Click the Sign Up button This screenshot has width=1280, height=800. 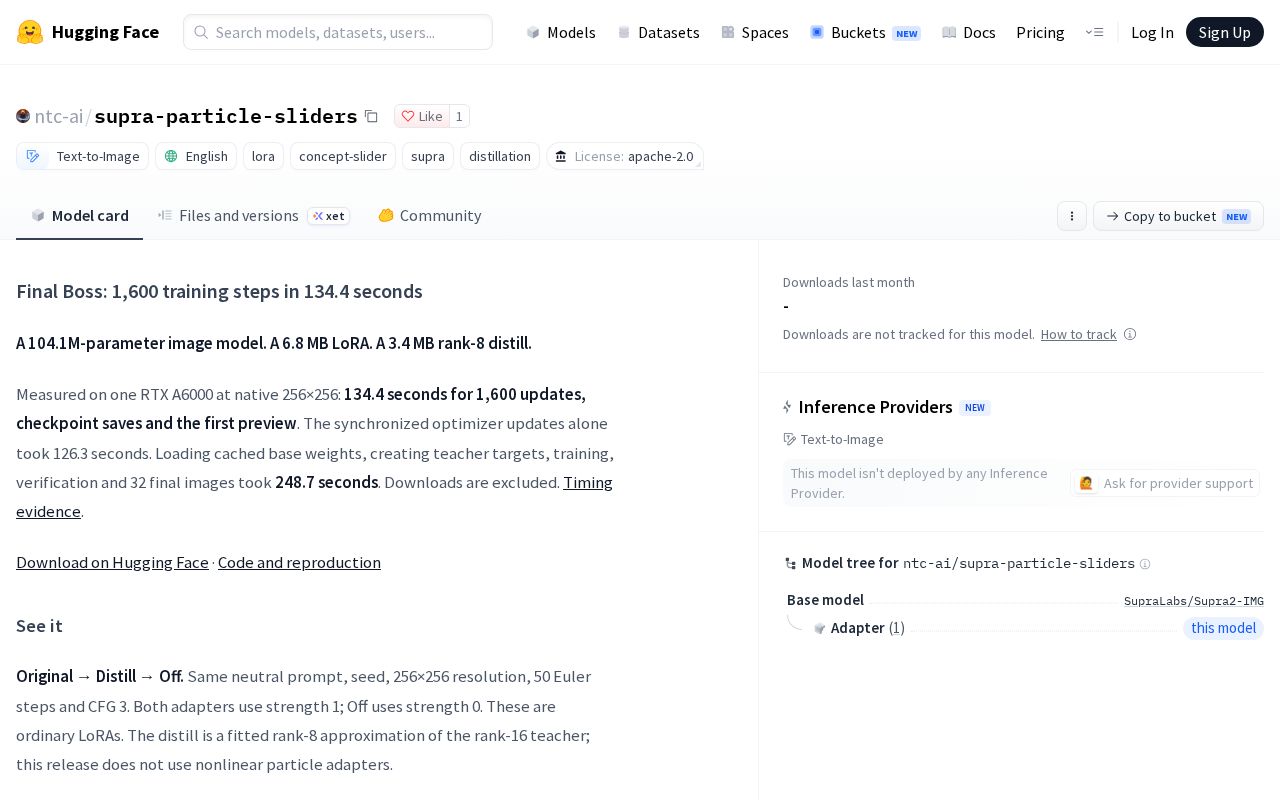click(x=1225, y=32)
